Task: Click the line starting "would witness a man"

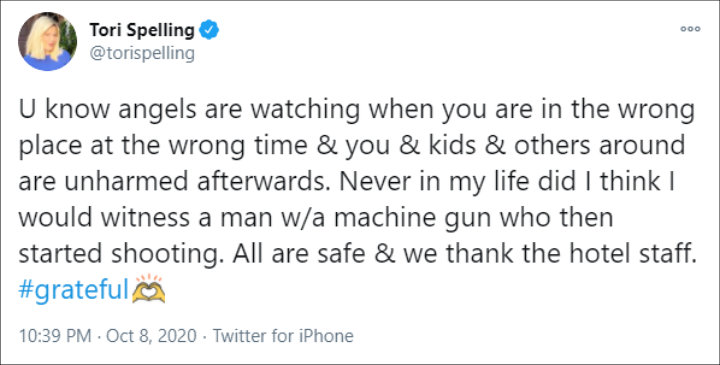Action: point(316,217)
